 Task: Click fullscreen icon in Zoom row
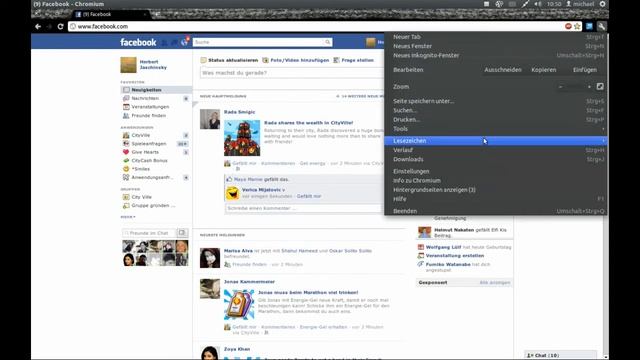(x=600, y=87)
